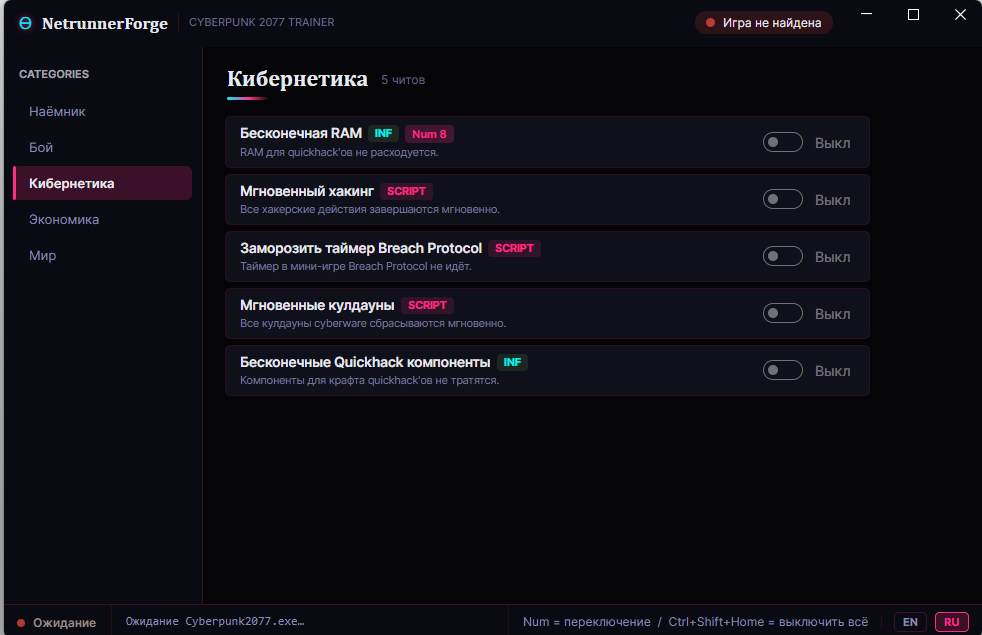Switch to Экономика category
The width and height of the screenshot is (982, 635).
(x=102, y=220)
